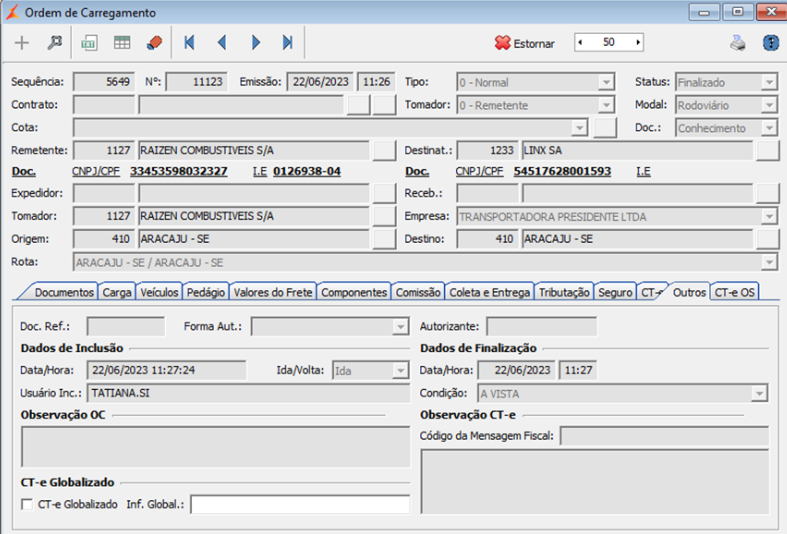Screen dimensions: 787x534
Task: Decrease record count with left stepper arrow
Action: coord(580,43)
